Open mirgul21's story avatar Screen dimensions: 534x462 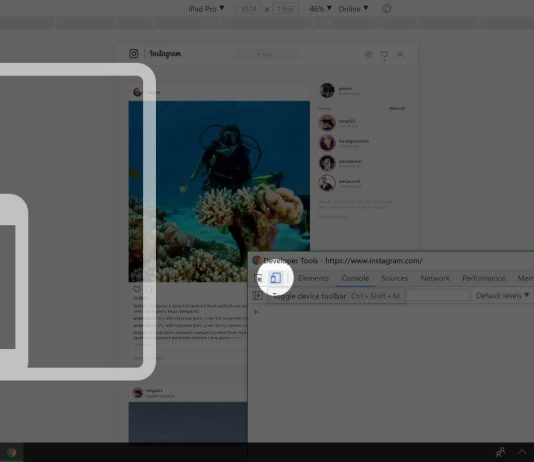click(327, 123)
